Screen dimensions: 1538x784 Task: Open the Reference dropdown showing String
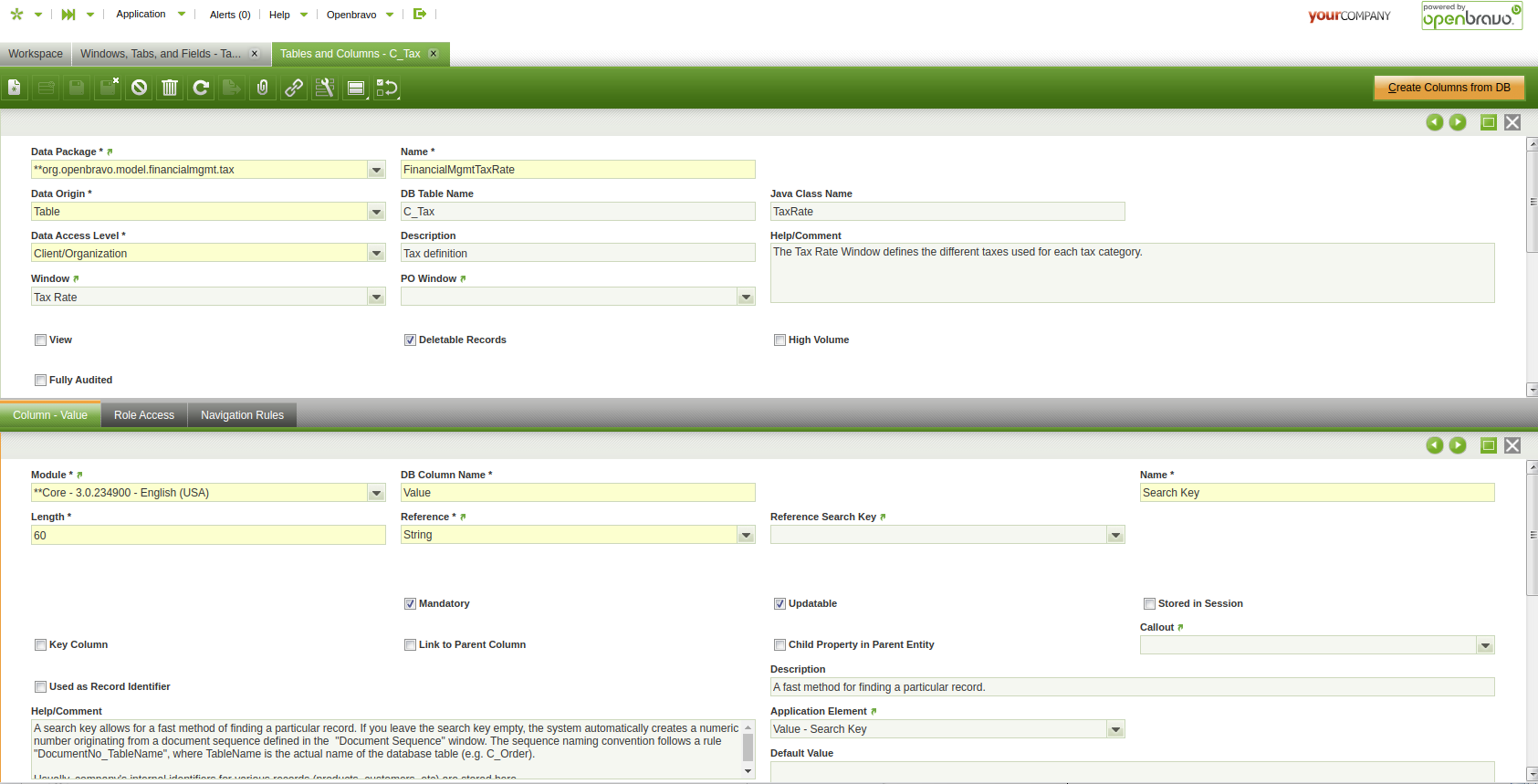coord(746,535)
